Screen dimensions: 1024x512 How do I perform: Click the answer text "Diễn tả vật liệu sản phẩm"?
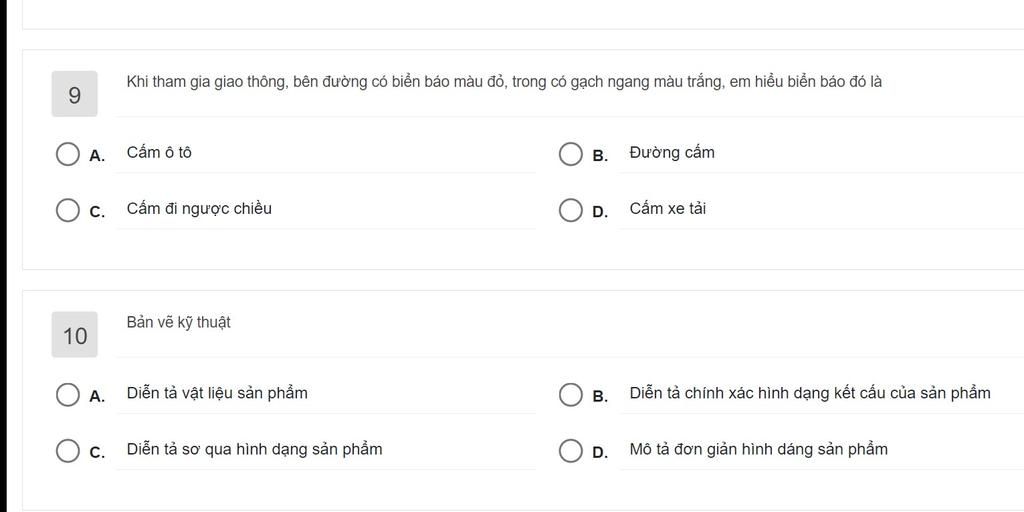(217, 393)
